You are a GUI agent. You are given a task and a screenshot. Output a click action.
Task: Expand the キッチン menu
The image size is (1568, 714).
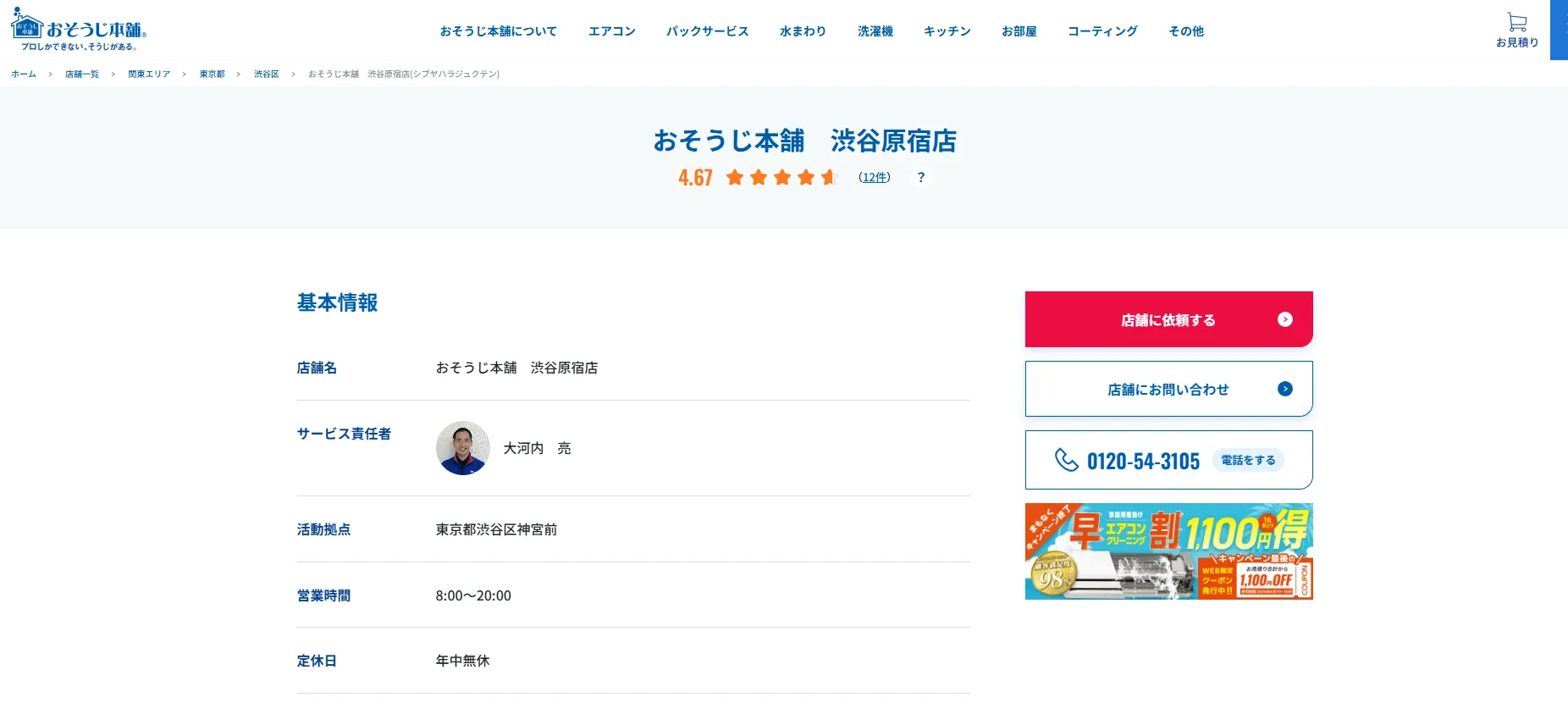pyautogui.click(x=947, y=31)
